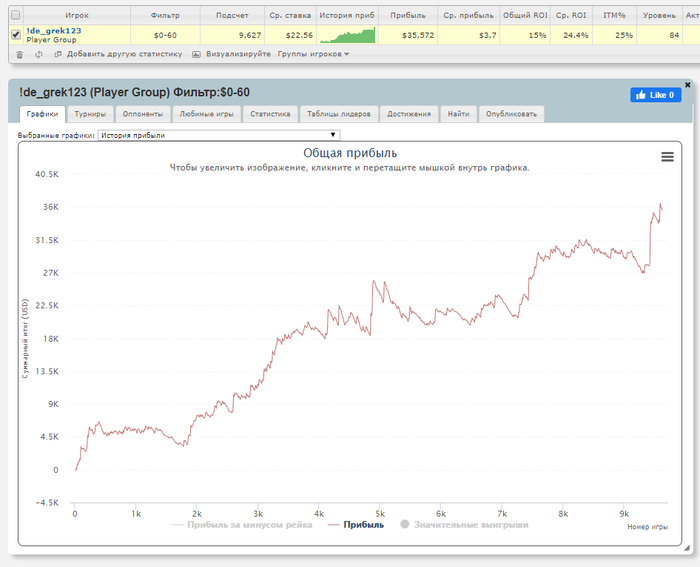Switch to the Графики tab
The image size is (700, 567).
42,114
